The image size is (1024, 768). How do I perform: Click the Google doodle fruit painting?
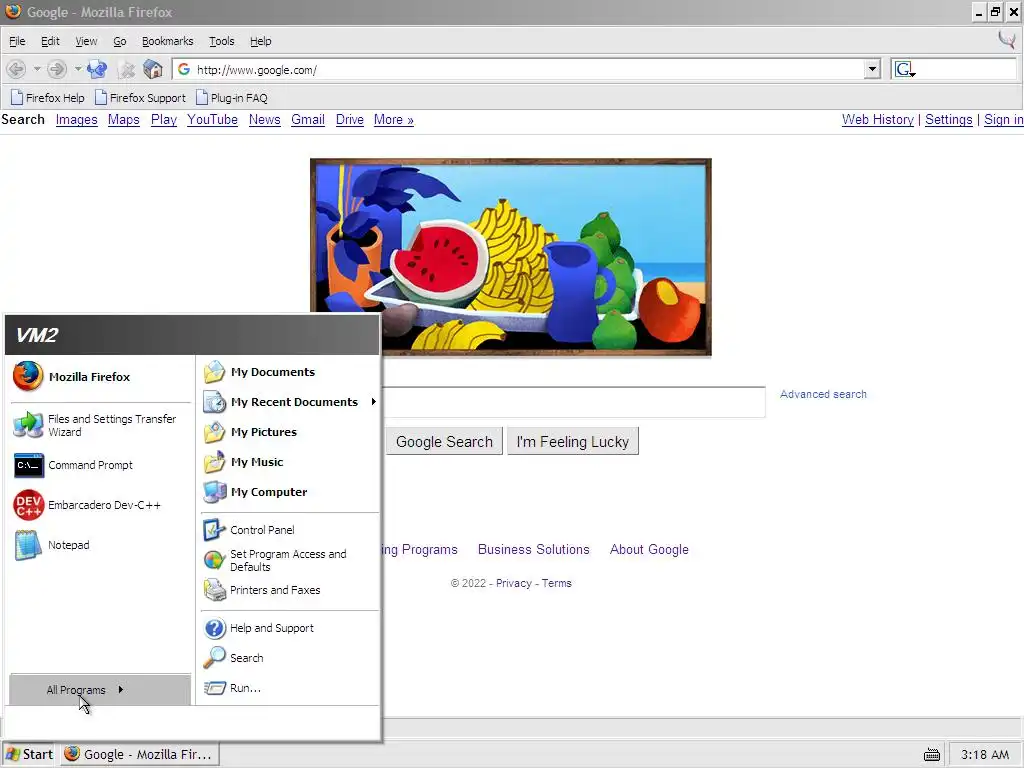pyautogui.click(x=511, y=257)
